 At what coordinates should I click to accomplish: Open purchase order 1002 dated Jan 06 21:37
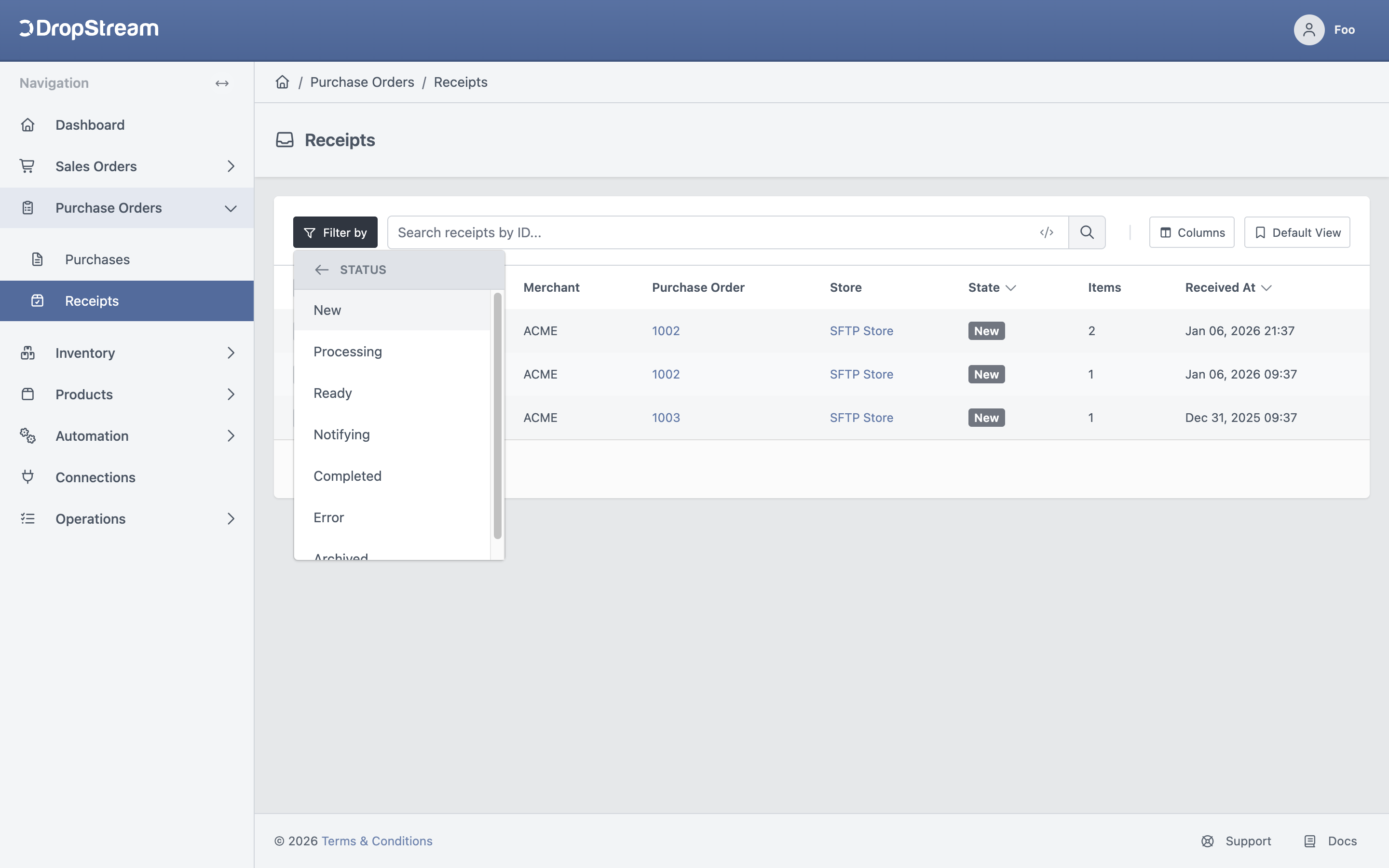click(x=666, y=331)
